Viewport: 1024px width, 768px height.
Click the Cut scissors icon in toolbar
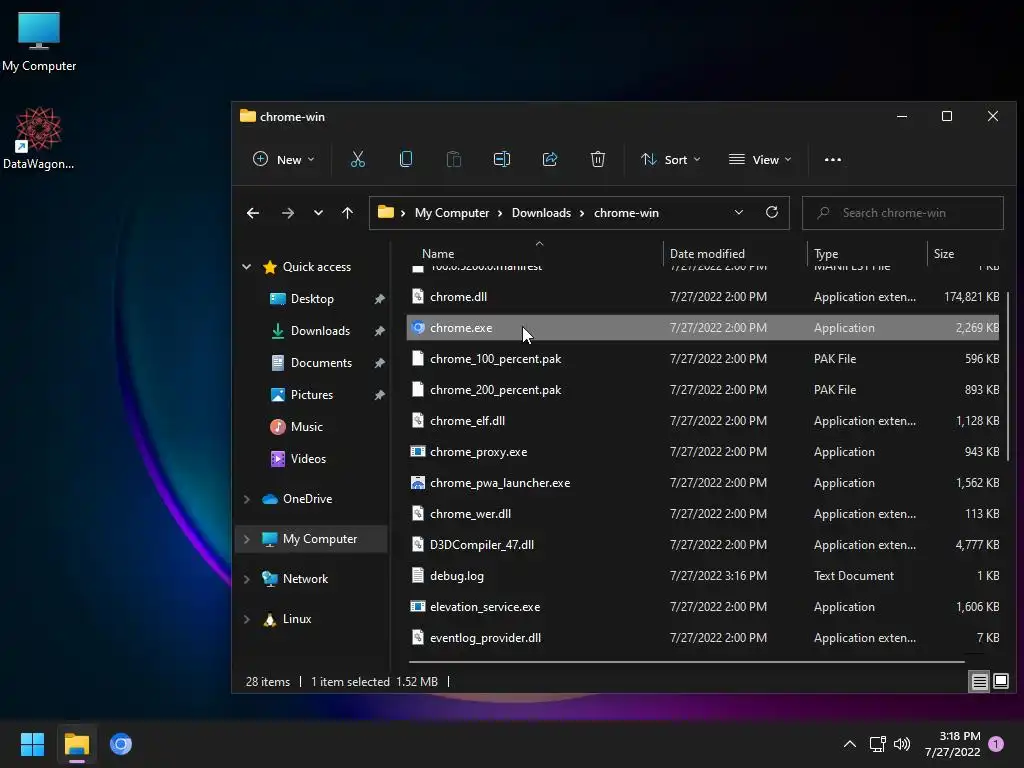pyautogui.click(x=357, y=159)
